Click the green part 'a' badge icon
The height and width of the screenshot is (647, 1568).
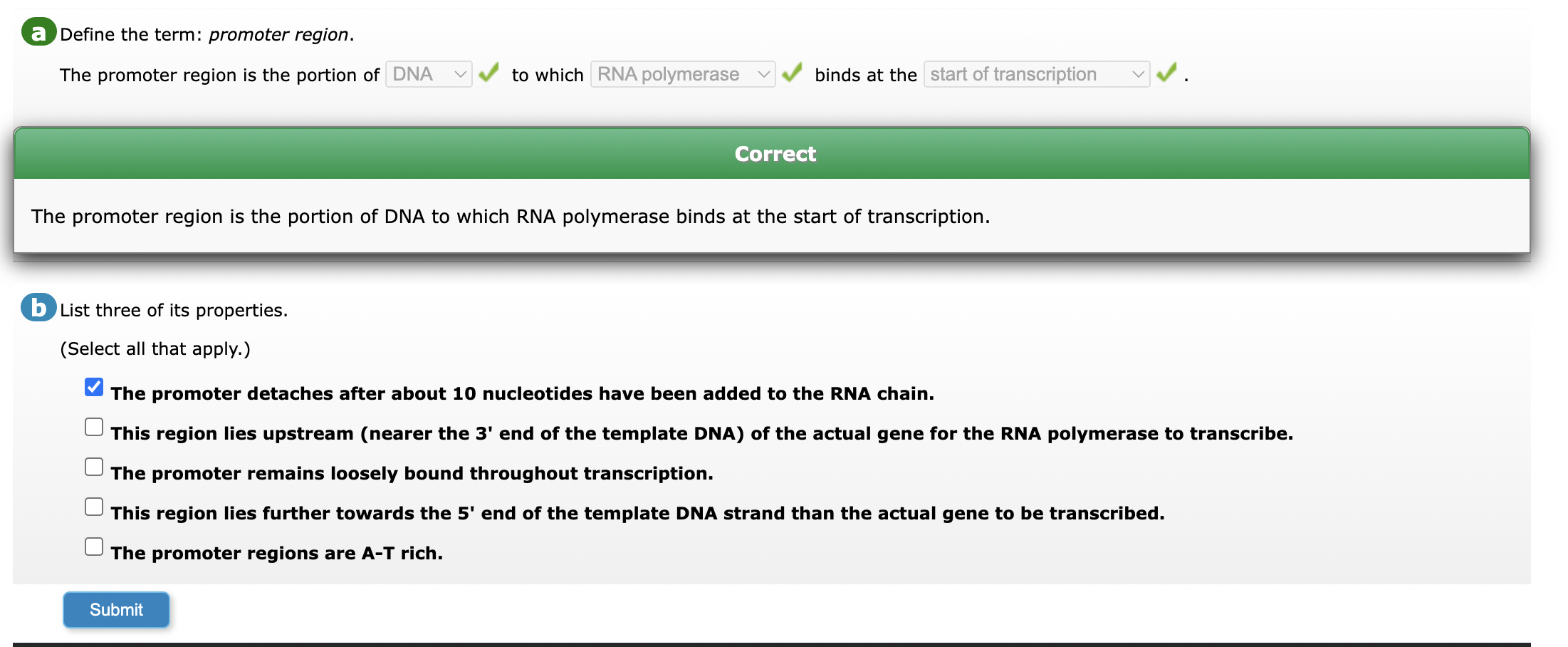tap(38, 32)
